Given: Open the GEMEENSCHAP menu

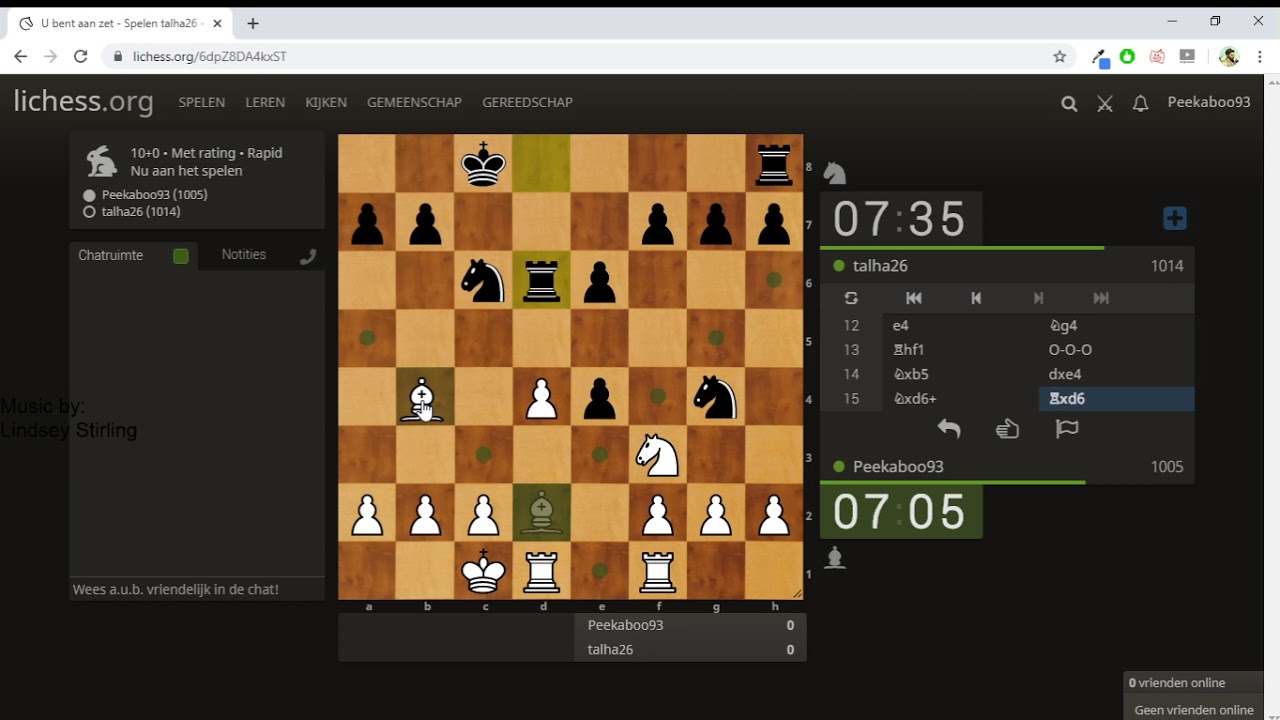Looking at the screenshot, I should (x=414, y=102).
